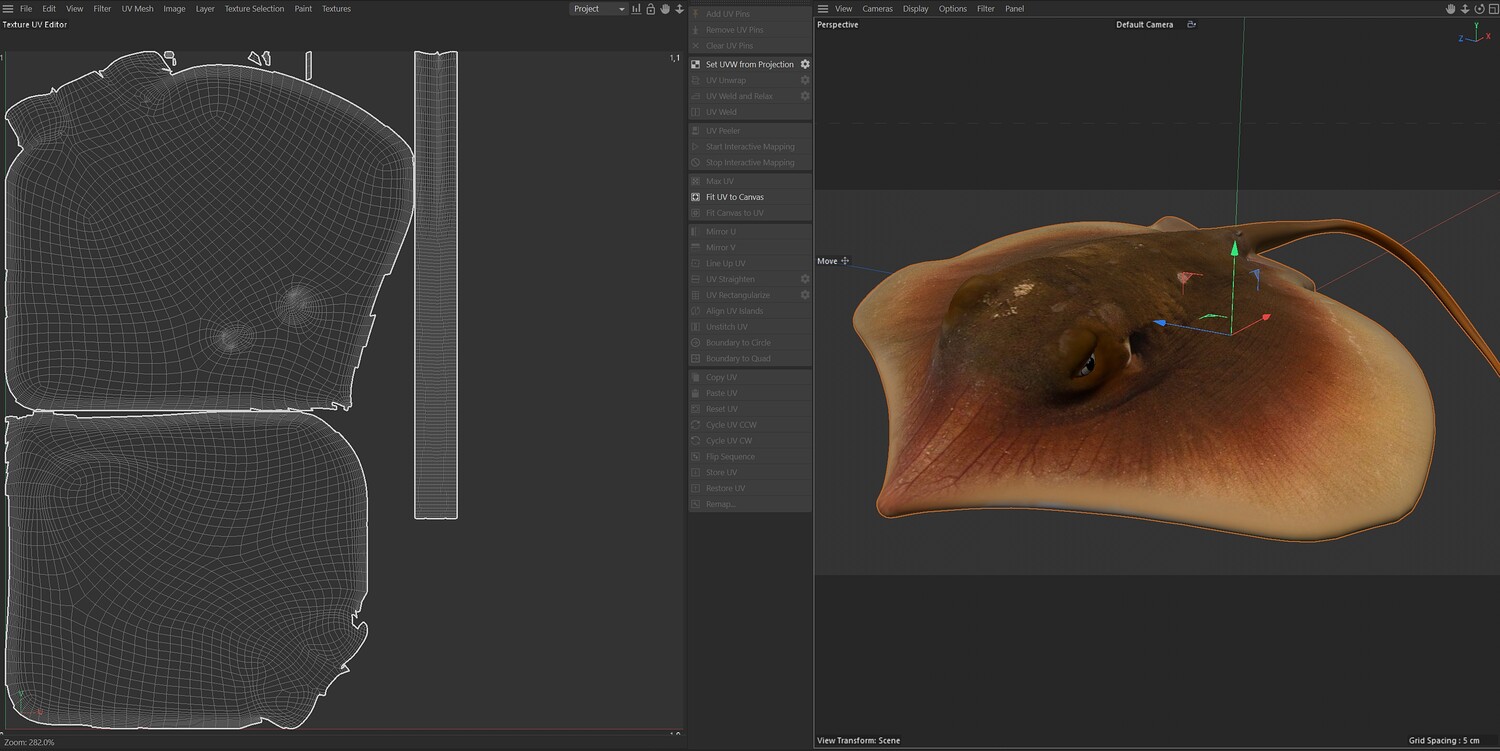Click the Fit UV to Canvas command
The height and width of the screenshot is (751, 1500).
click(735, 197)
